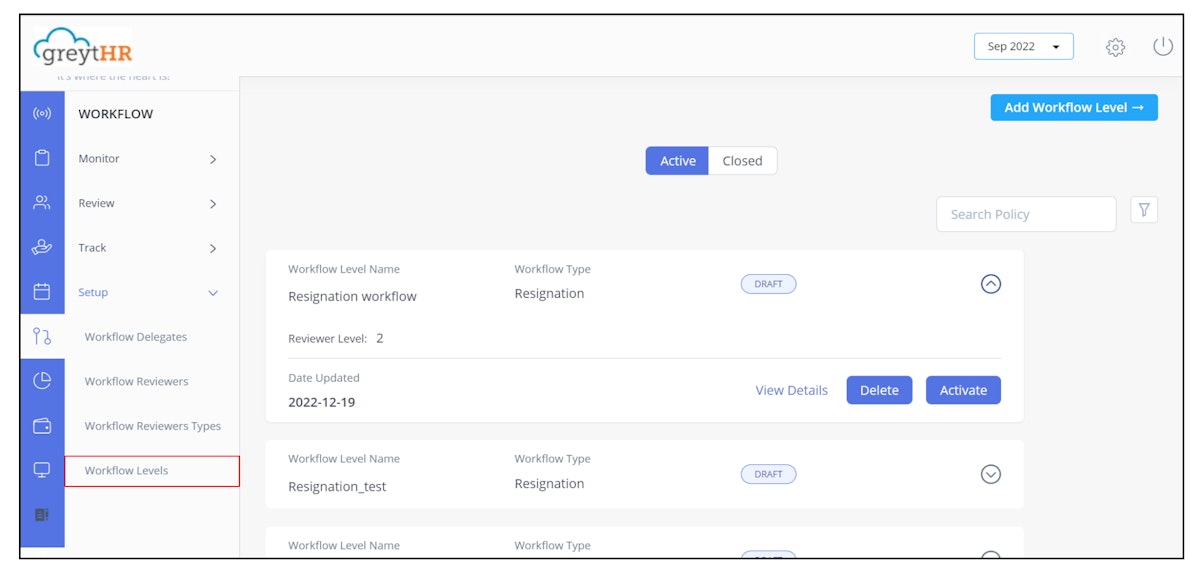Click the Add Workflow Level button

1073,107
